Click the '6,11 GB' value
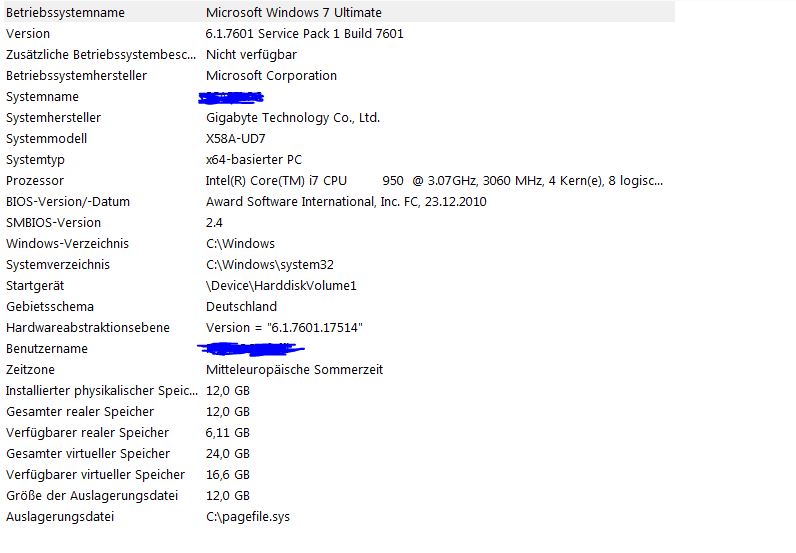This screenshot has height=553, width=796. click(x=228, y=433)
